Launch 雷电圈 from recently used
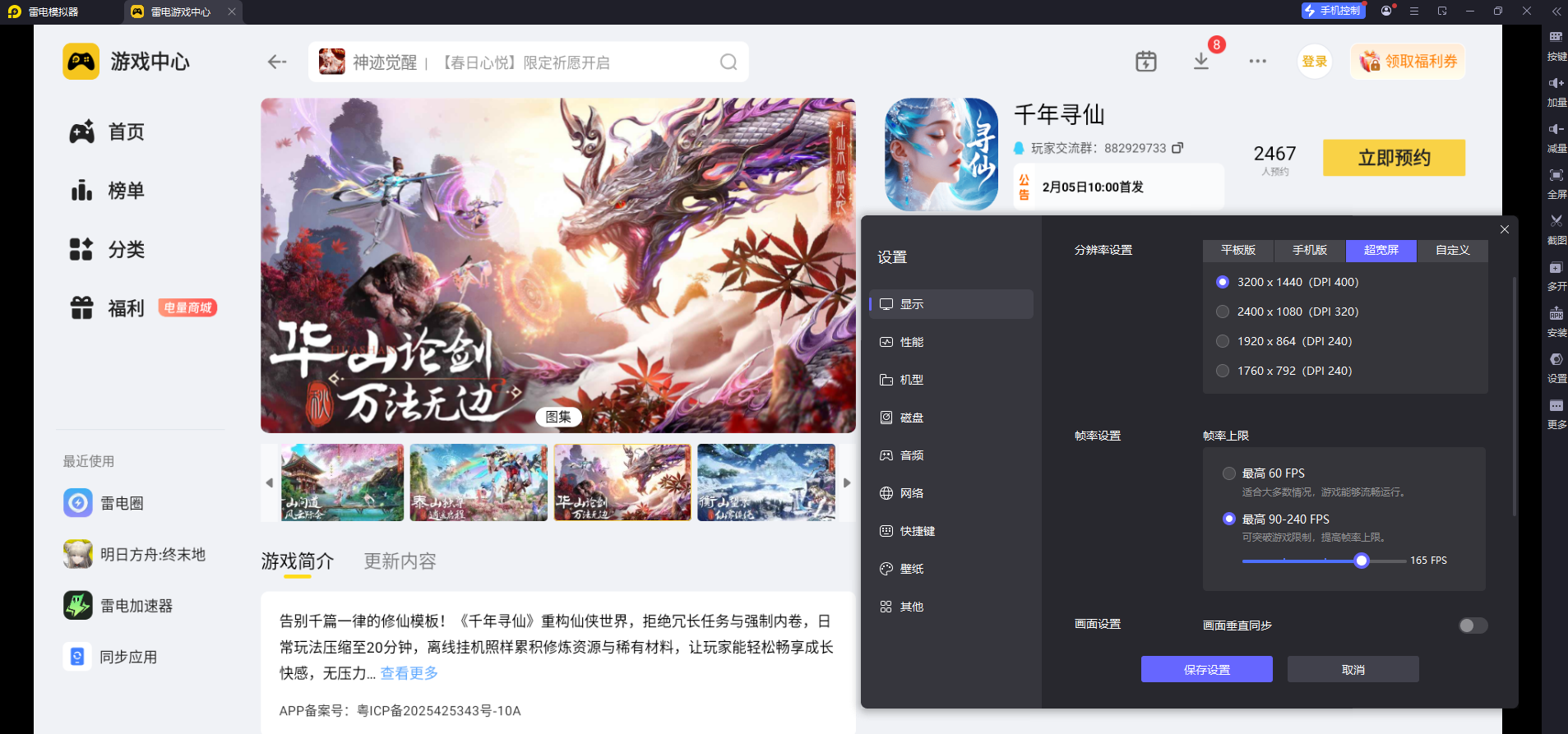Viewport: 1568px width, 734px height. click(104, 503)
